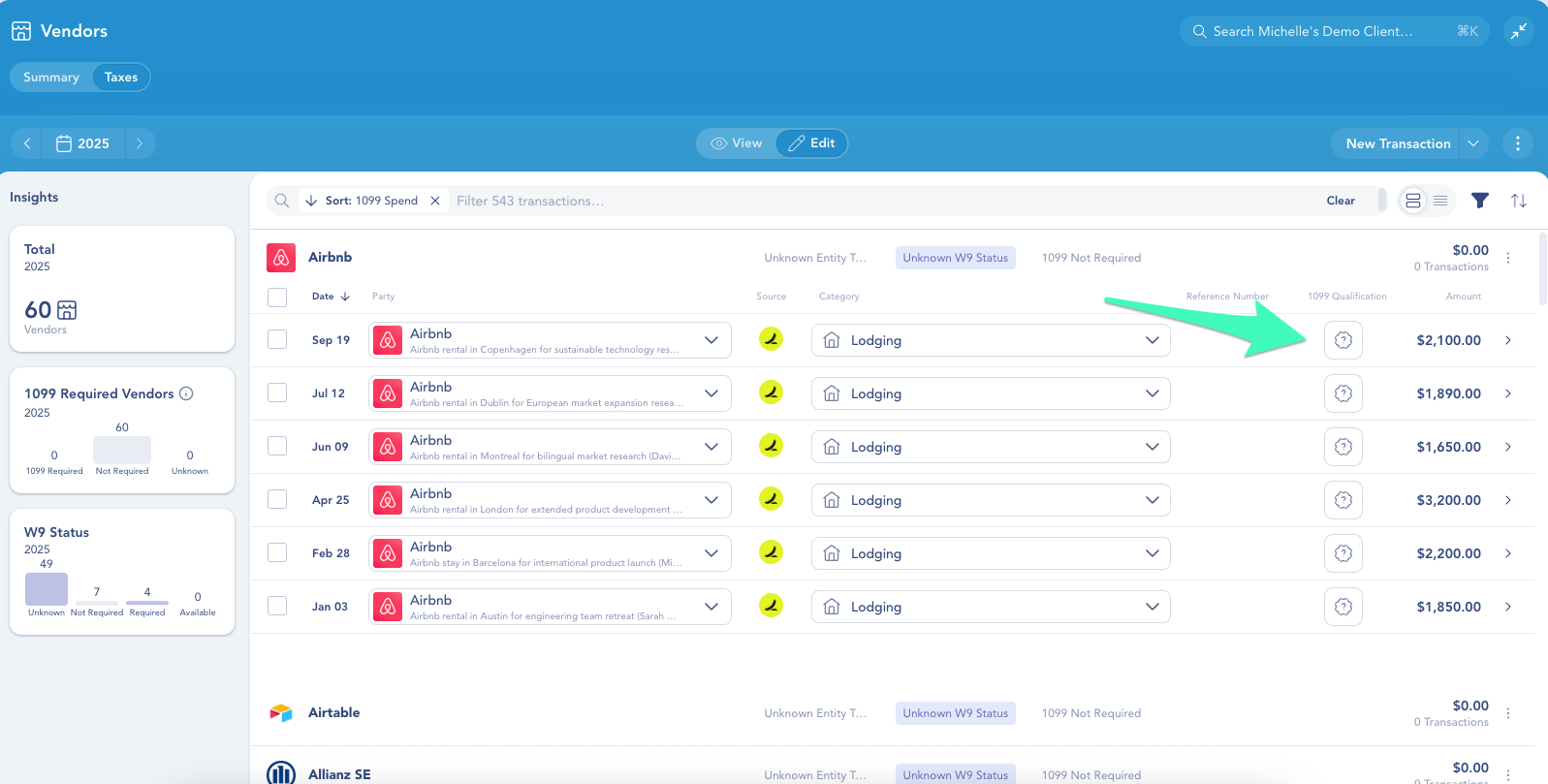This screenshot has height=784, width=1548.
Task: Click the Required bar in W9 Status chart
Action: 147,603
